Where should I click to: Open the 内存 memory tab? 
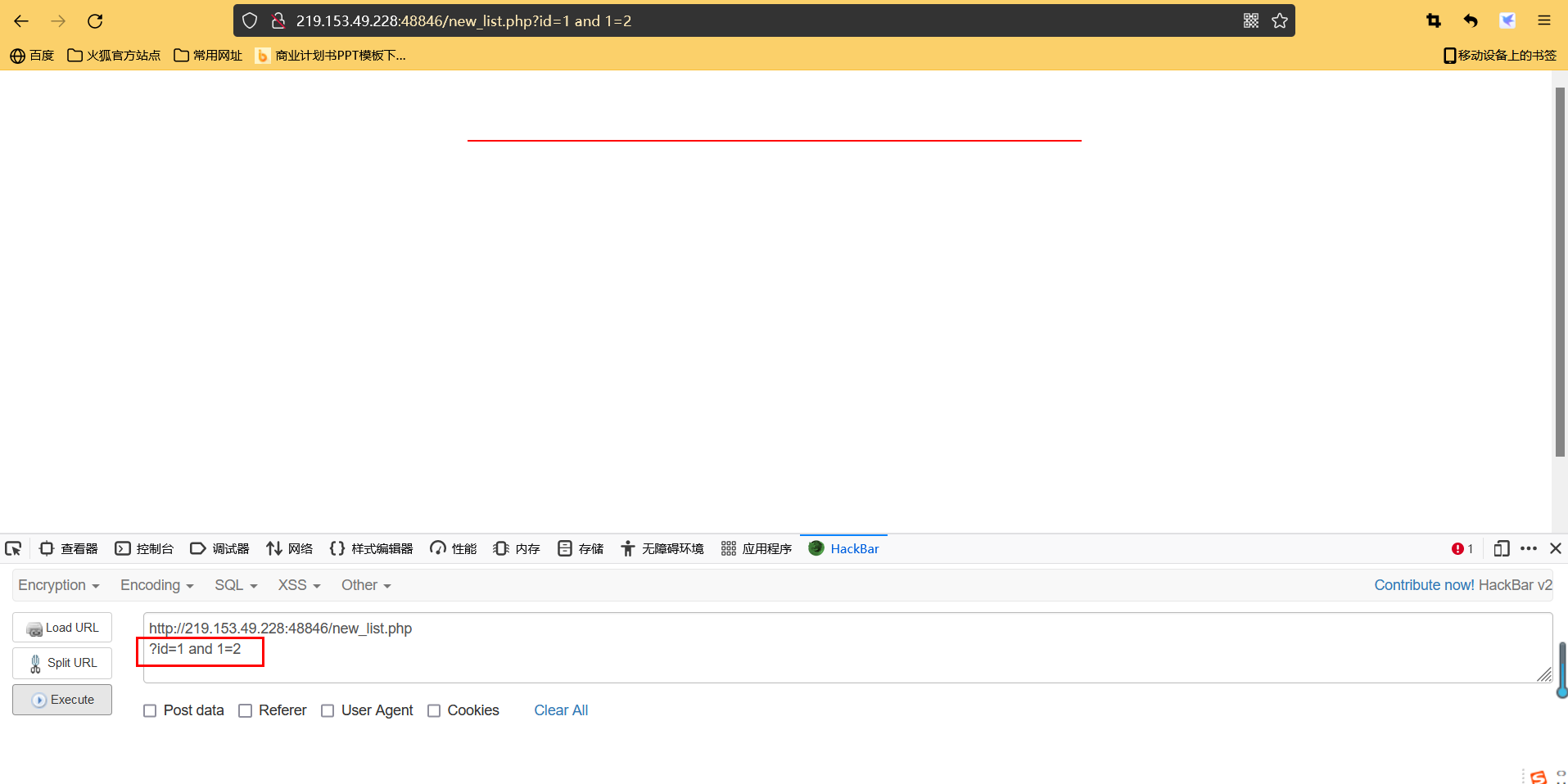coord(517,548)
